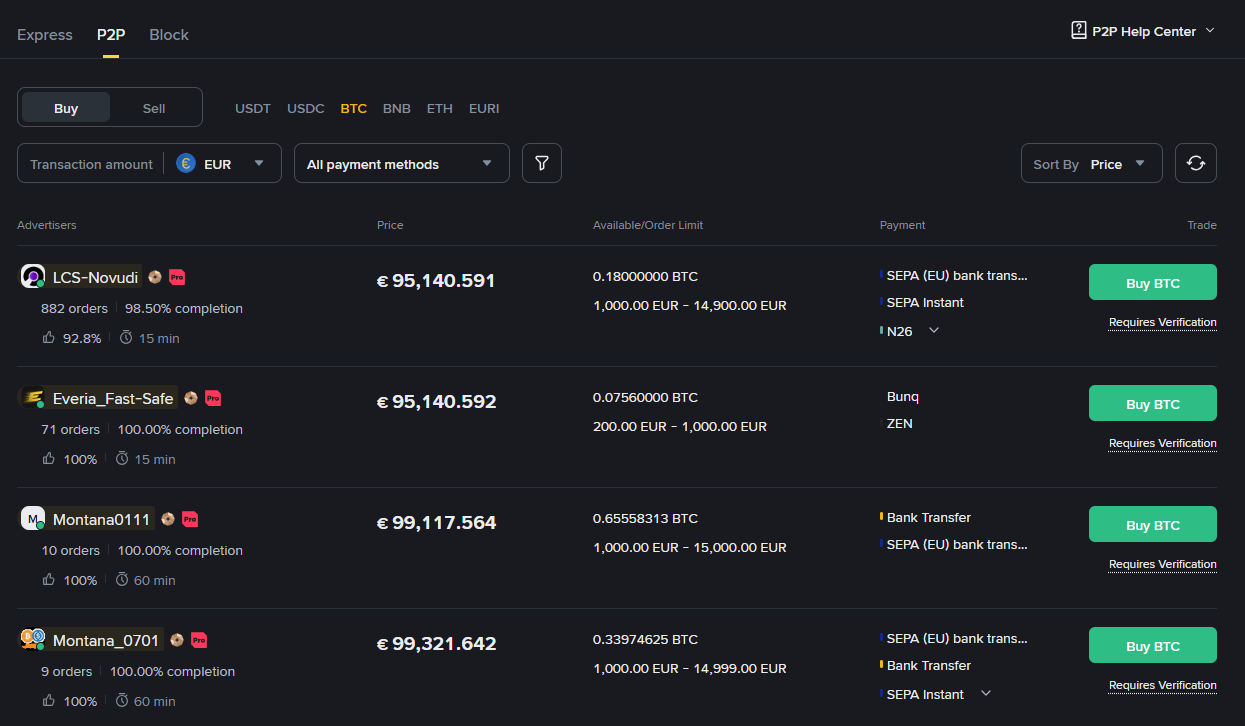Open the Sort By Price dropdown
Viewport: 1245px width, 726px height.
[1091, 164]
